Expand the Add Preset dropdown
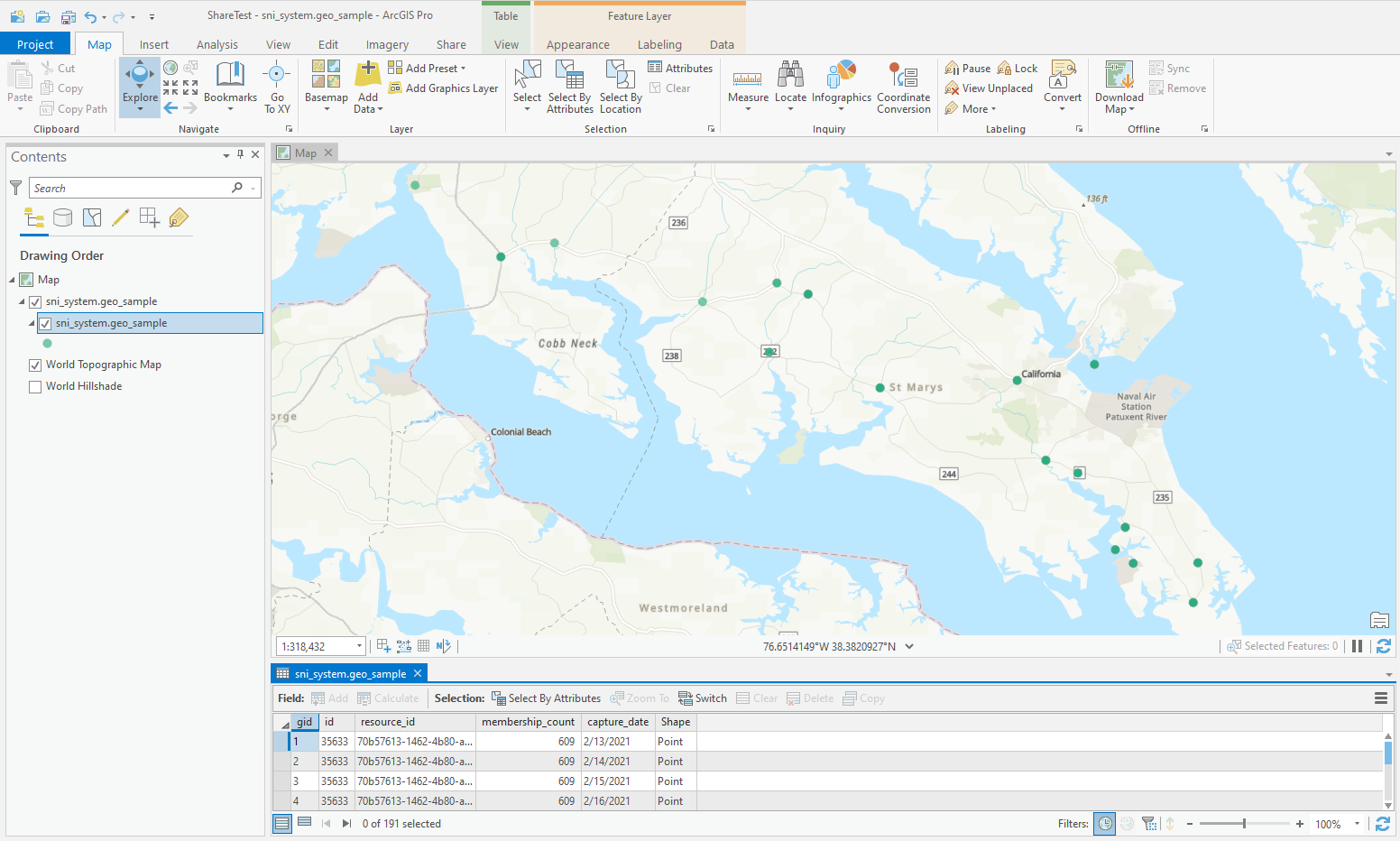1400x841 pixels. click(x=464, y=69)
